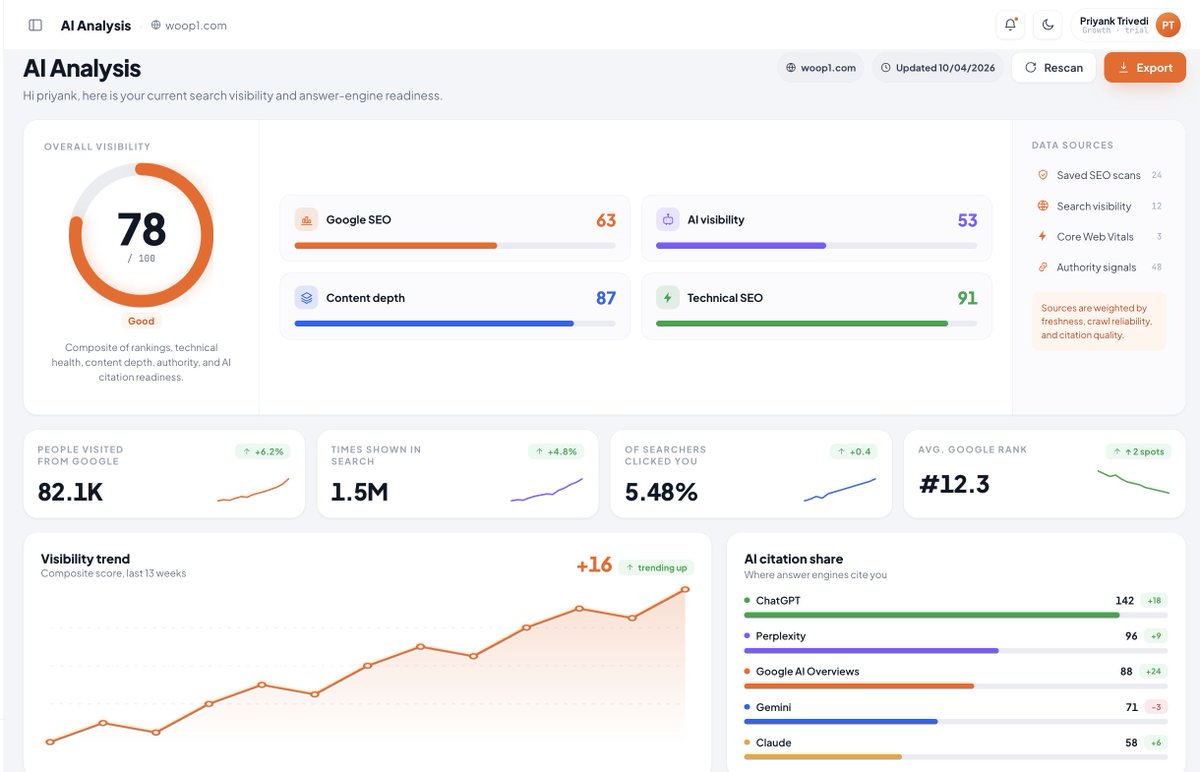Click the Google SEO progress bar
The height and width of the screenshot is (772, 1200).
pos(455,245)
